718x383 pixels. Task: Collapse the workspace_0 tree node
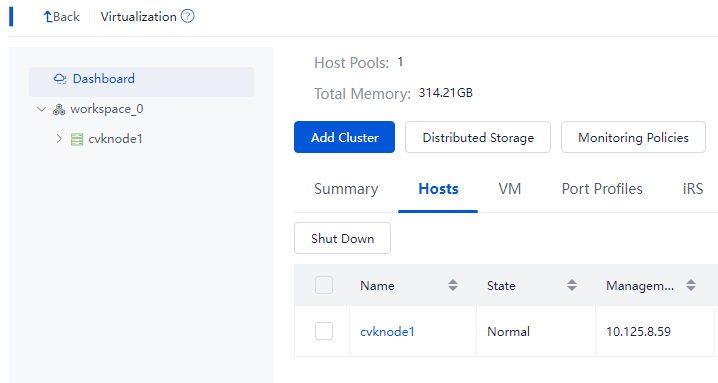[x=42, y=109]
